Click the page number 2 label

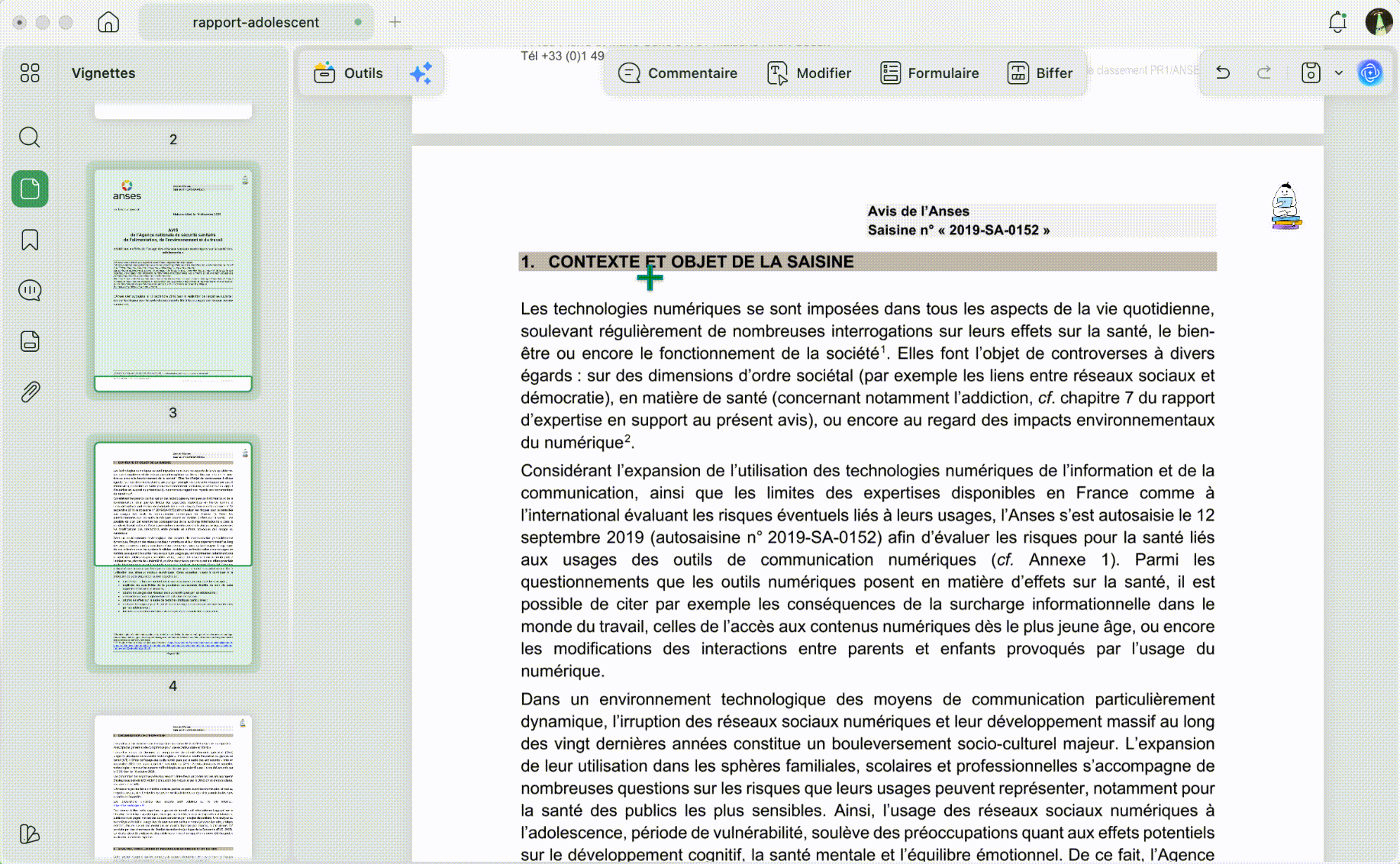pos(173,139)
